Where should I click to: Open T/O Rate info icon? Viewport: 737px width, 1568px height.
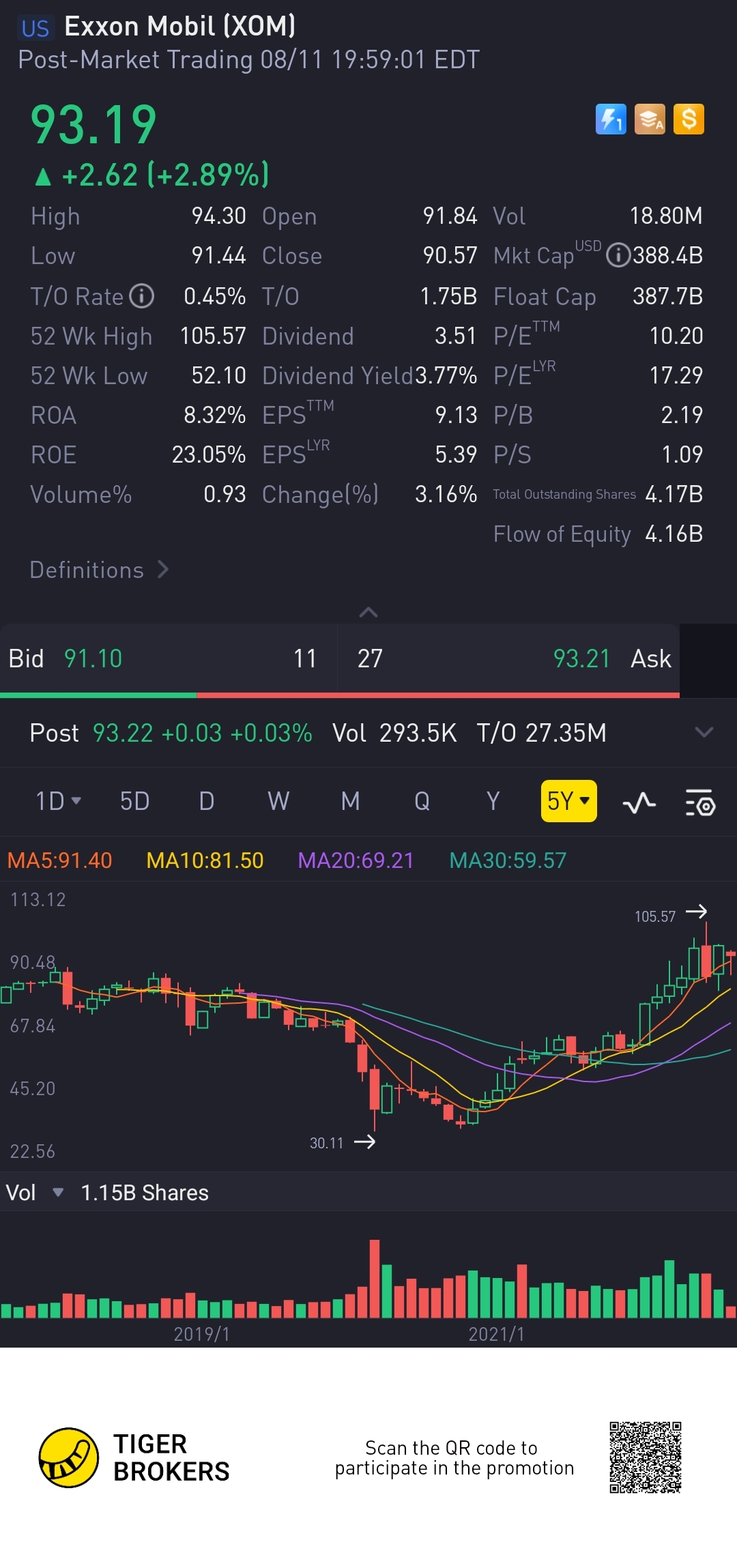(x=142, y=296)
